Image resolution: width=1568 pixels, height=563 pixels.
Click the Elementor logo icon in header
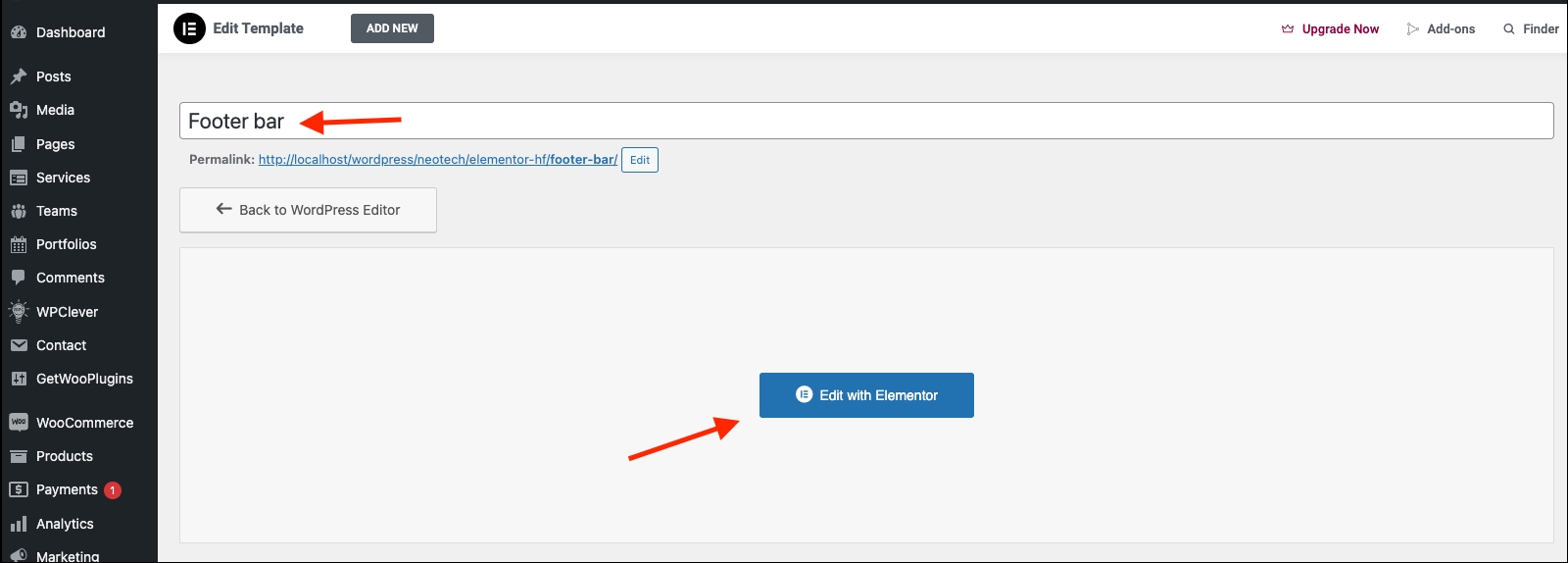point(189,28)
